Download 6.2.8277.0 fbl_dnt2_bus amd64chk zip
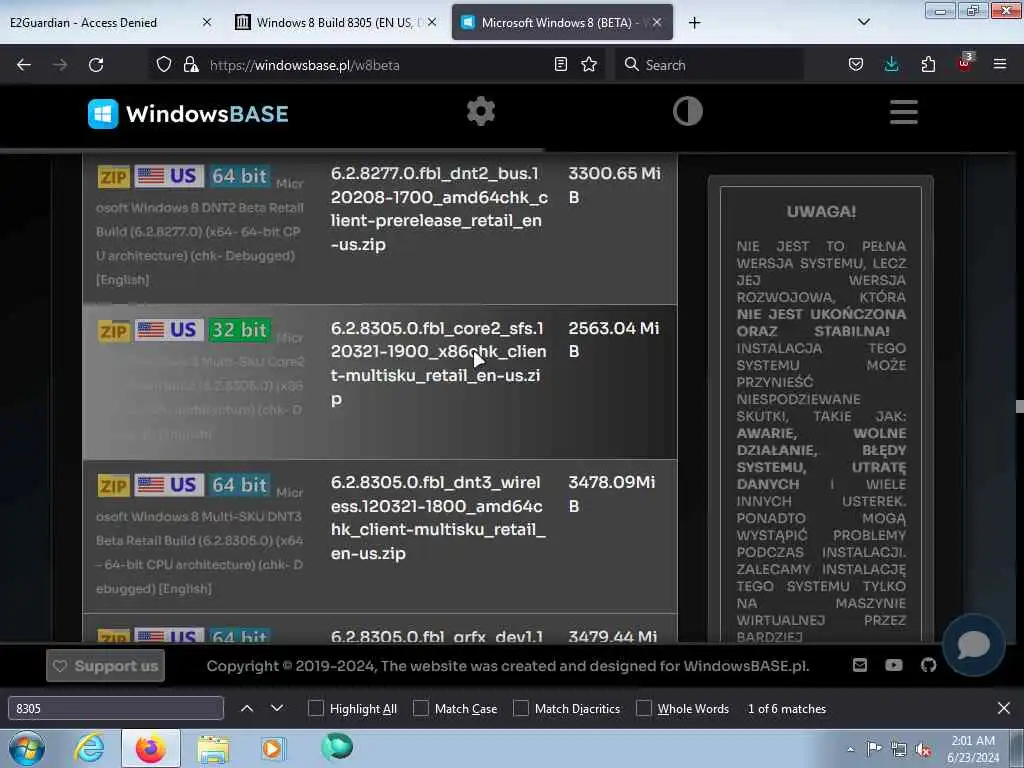1024x768 pixels. 439,209
